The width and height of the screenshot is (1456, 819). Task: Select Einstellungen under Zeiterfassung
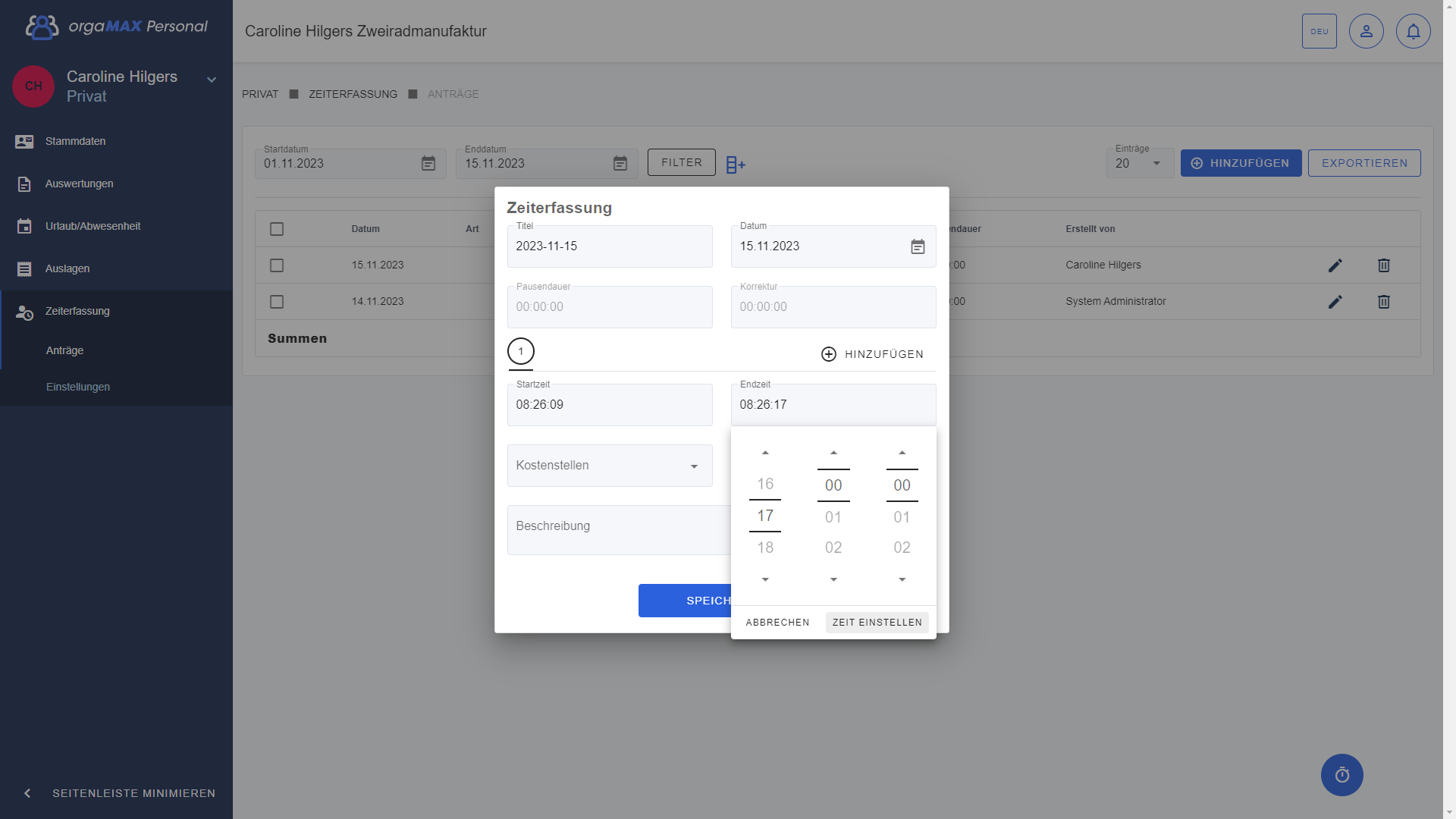point(78,387)
